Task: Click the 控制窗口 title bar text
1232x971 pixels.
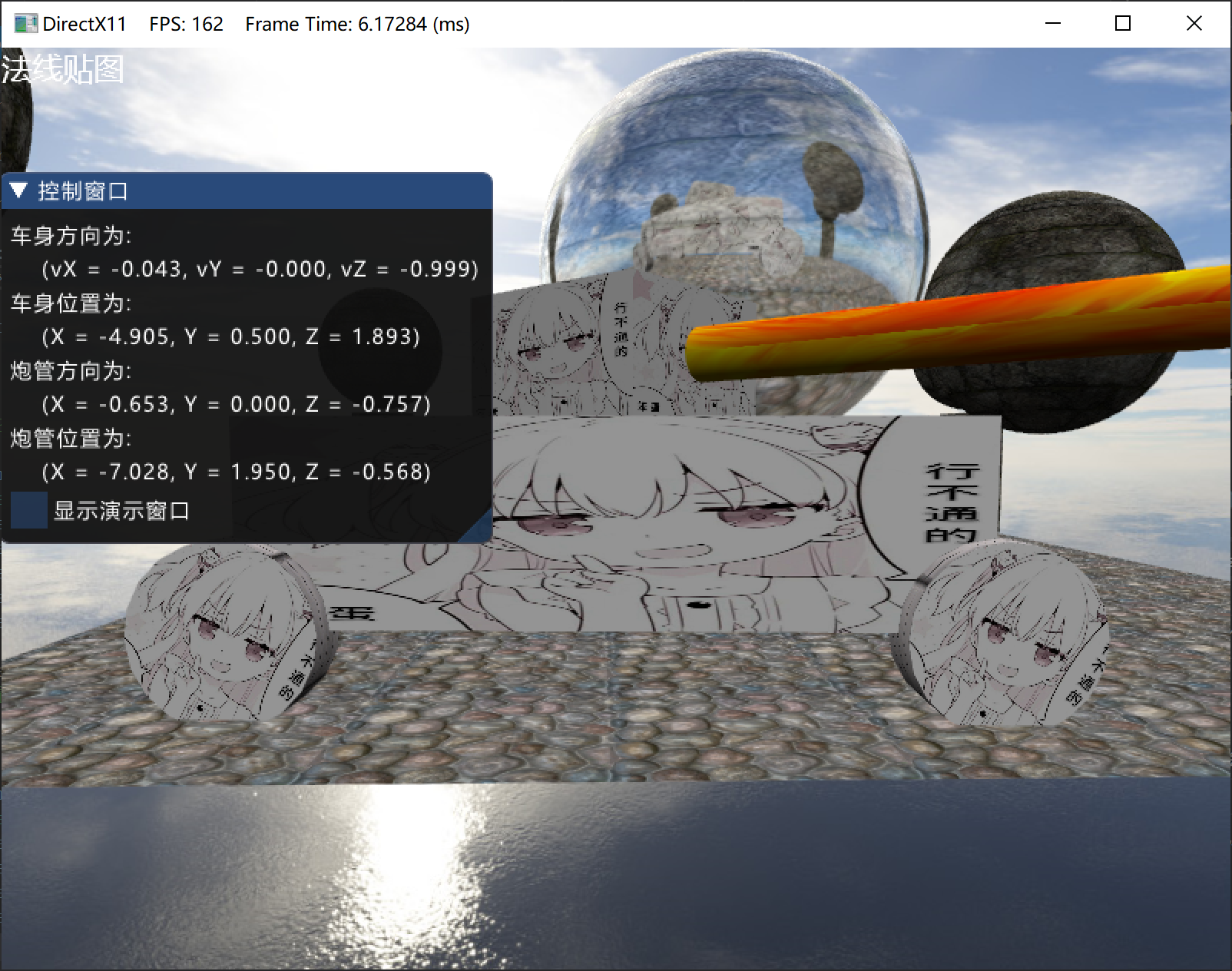Action: point(83,191)
